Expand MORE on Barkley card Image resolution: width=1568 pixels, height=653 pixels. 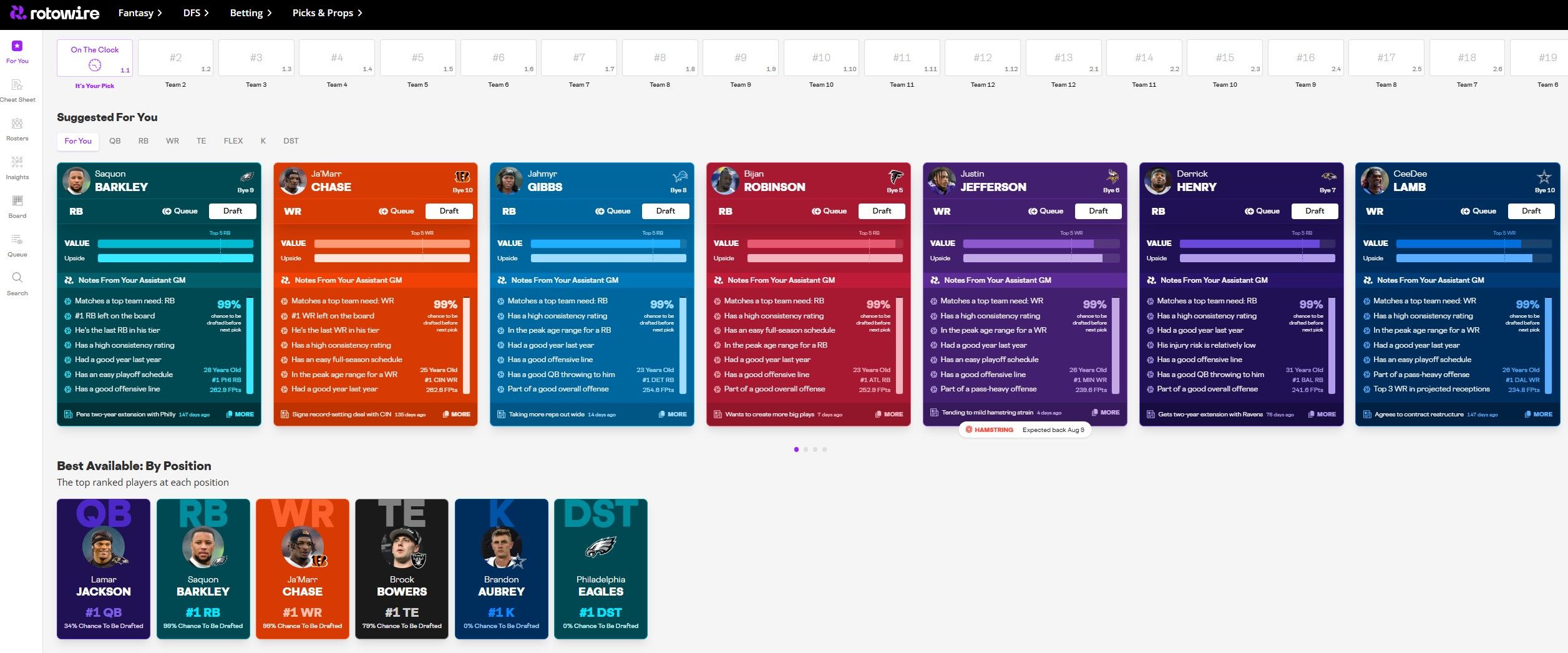[240, 415]
